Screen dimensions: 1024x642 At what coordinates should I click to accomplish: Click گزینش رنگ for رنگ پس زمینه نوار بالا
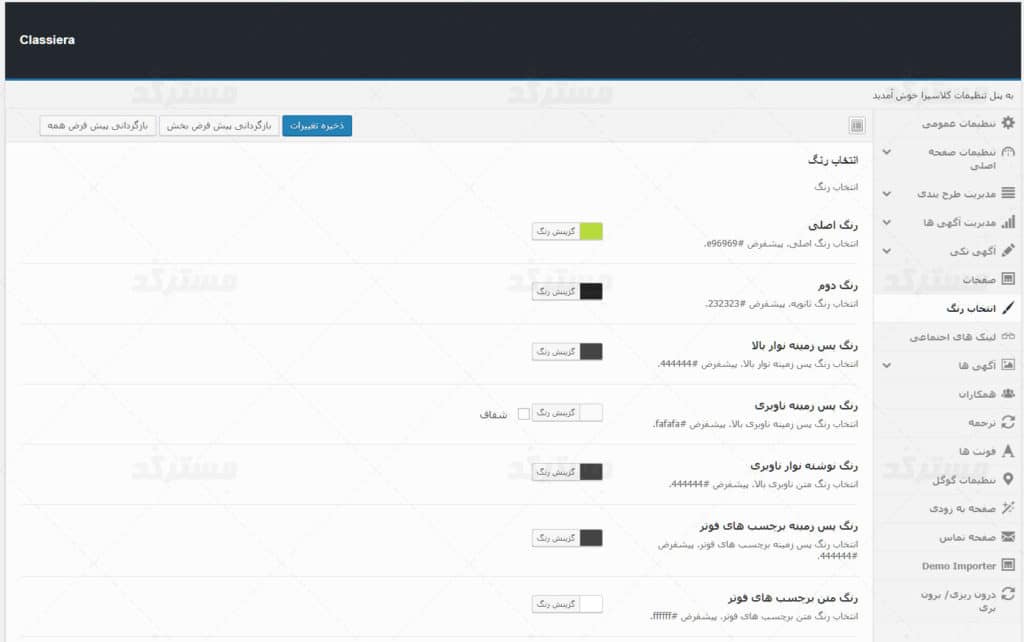coord(556,351)
